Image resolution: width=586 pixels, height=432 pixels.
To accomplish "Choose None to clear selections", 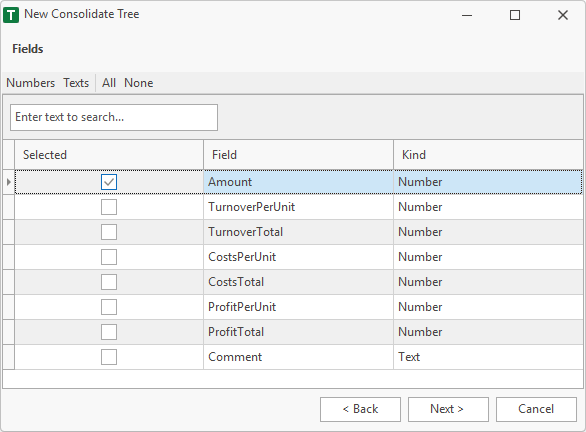I will [139, 83].
